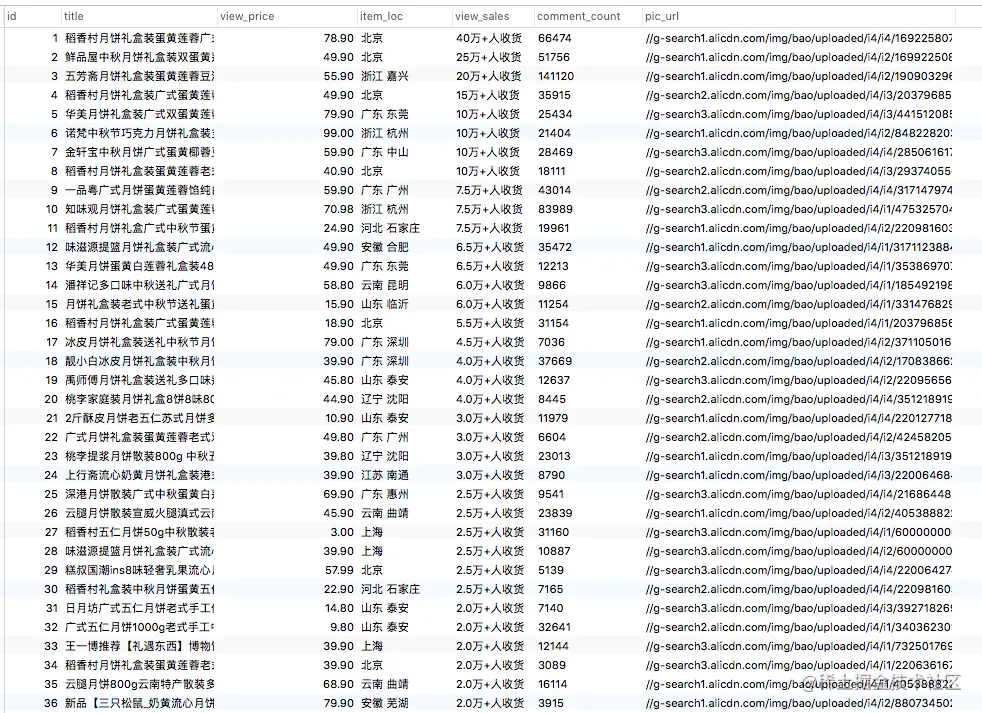Image resolution: width=982 pixels, height=713 pixels.
Task: Click the 15万+人收货 sales cell
Action: pos(488,95)
